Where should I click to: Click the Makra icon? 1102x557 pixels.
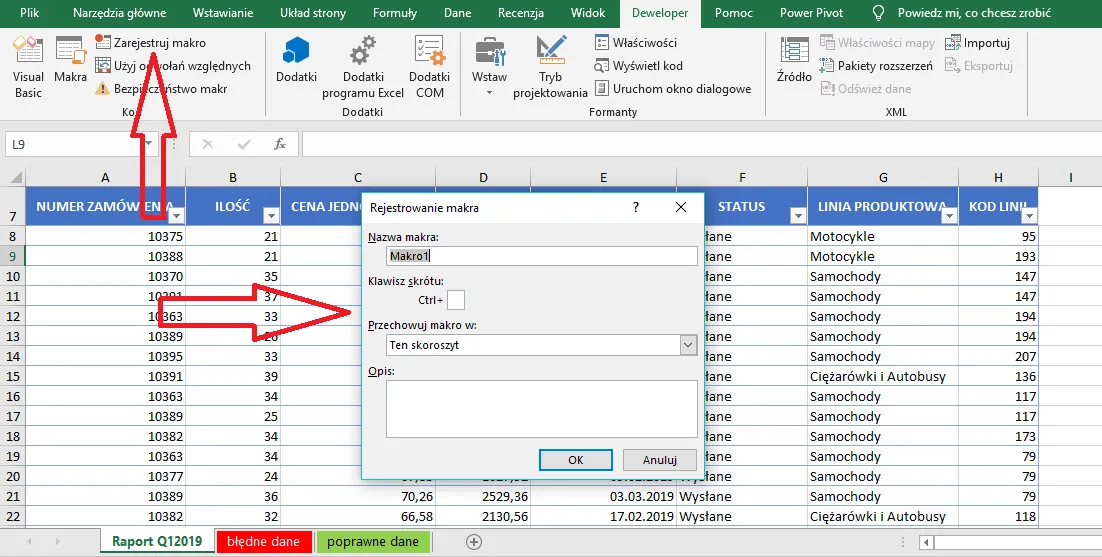pyautogui.click(x=70, y=62)
